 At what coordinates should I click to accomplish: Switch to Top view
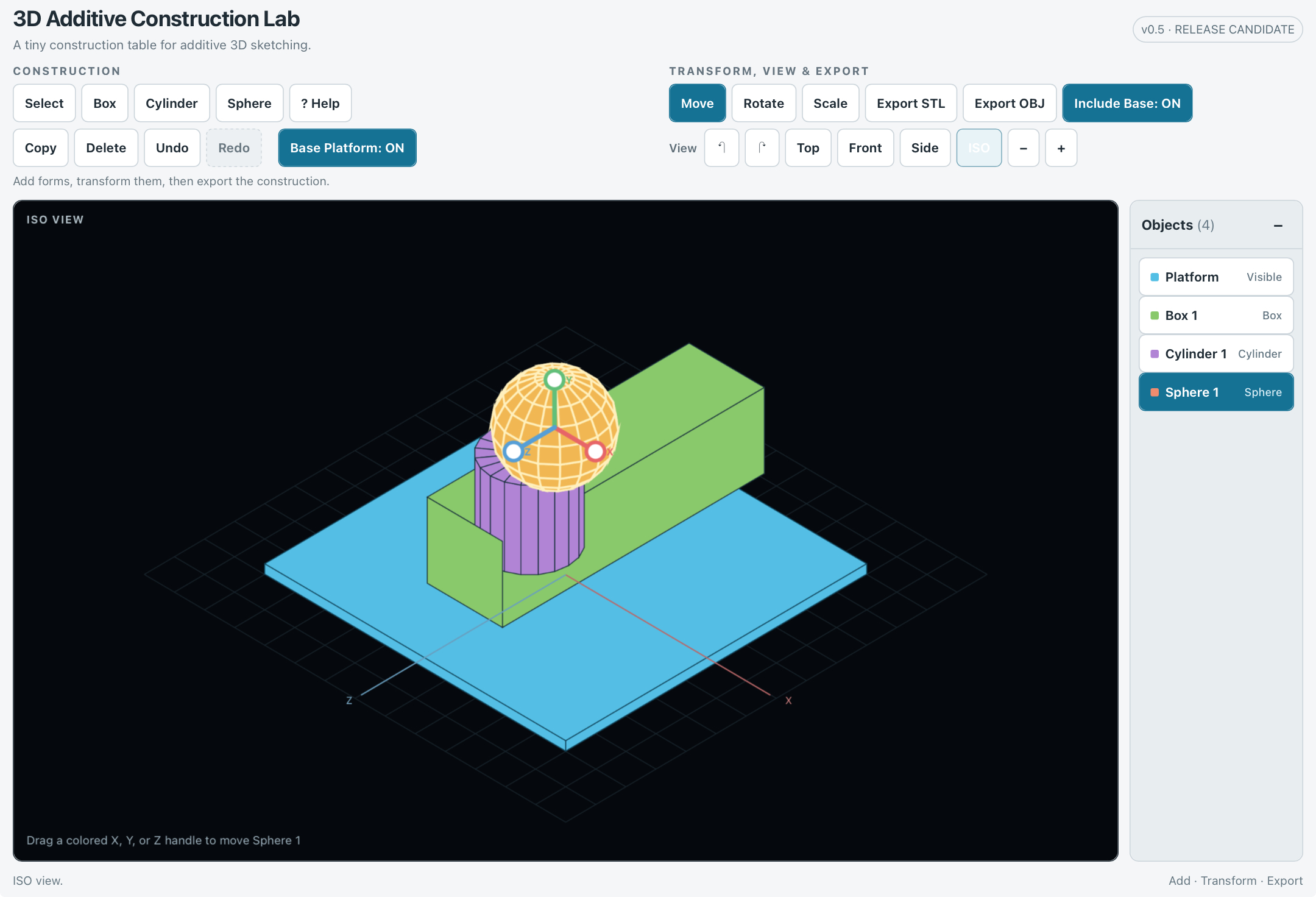coord(808,148)
